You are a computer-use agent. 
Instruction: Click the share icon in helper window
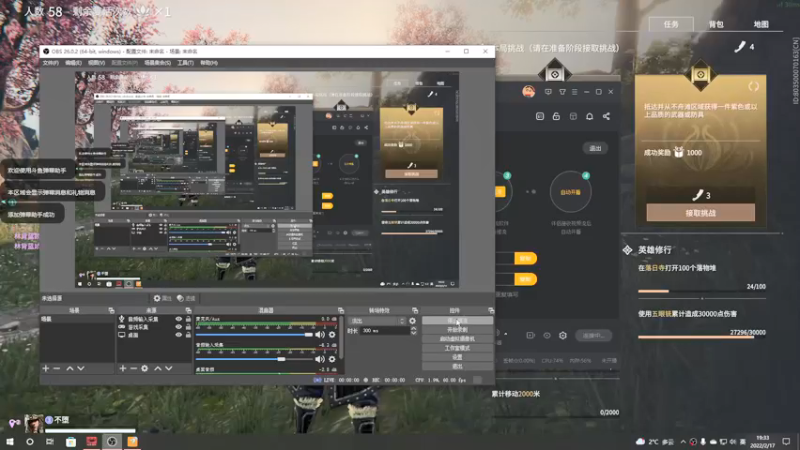point(606,116)
